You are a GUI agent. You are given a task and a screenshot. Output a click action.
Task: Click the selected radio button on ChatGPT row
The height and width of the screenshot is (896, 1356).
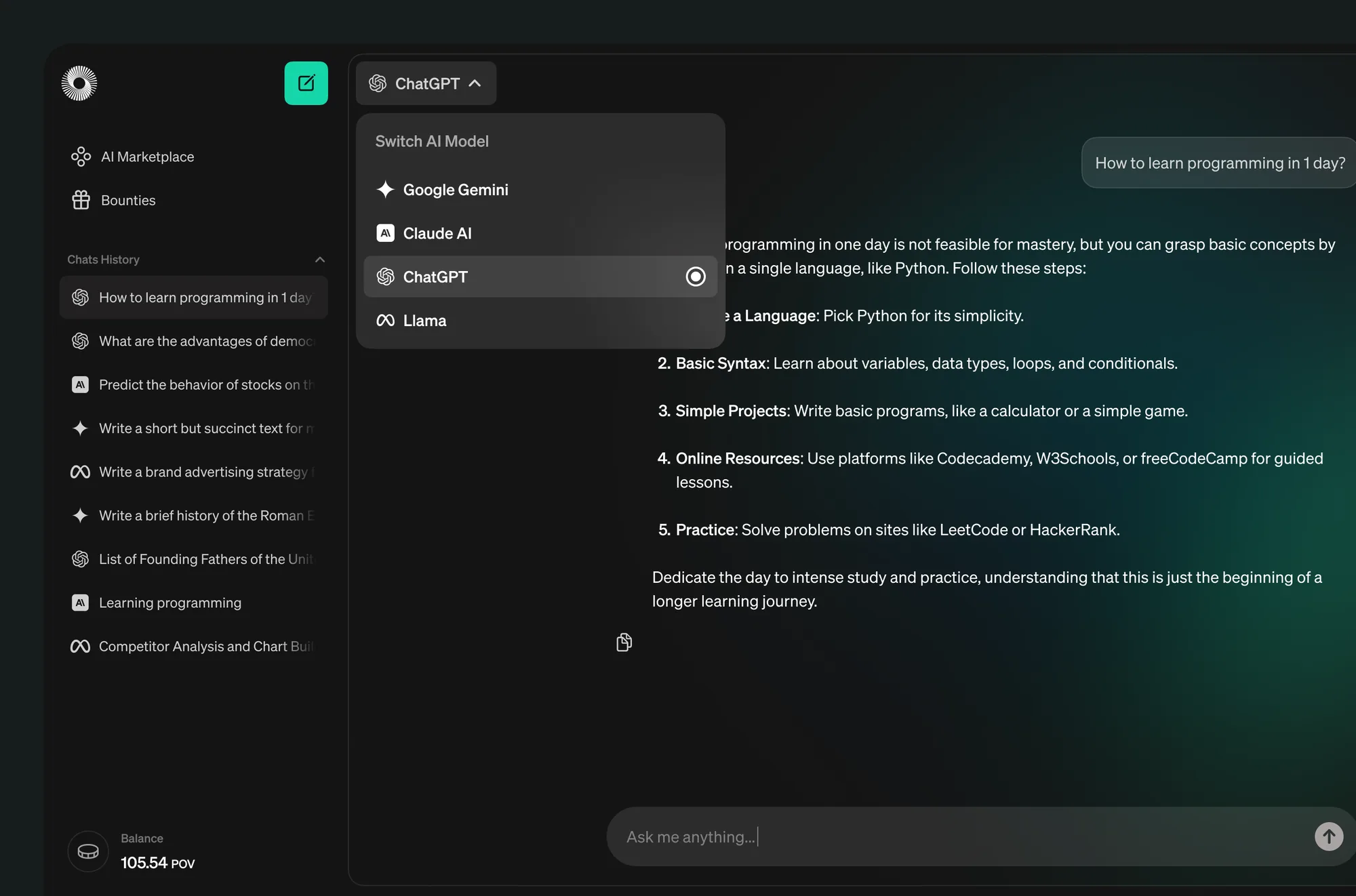pyautogui.click(x=696, y=277)
